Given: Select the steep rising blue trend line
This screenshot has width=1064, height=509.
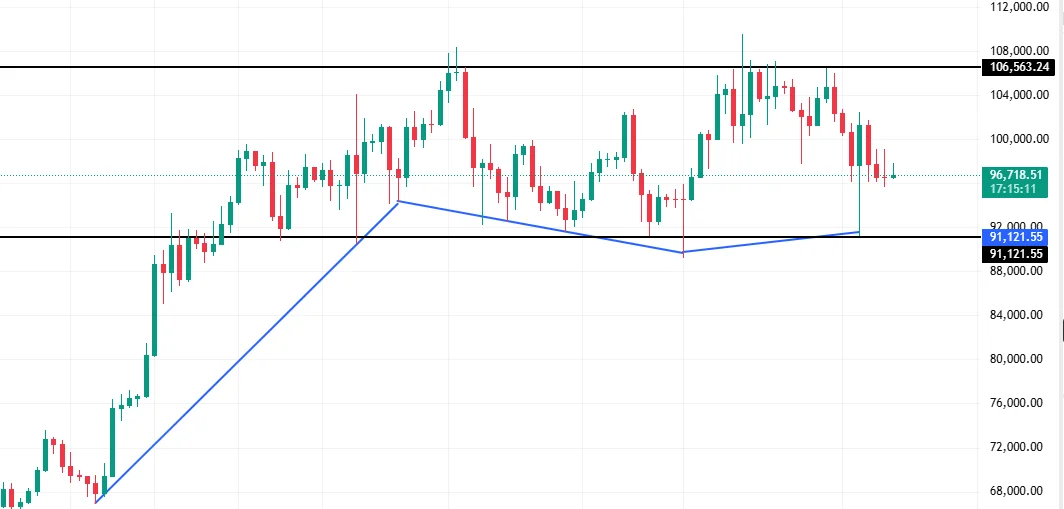Looking at the screenshot, I should click(250, 349).
